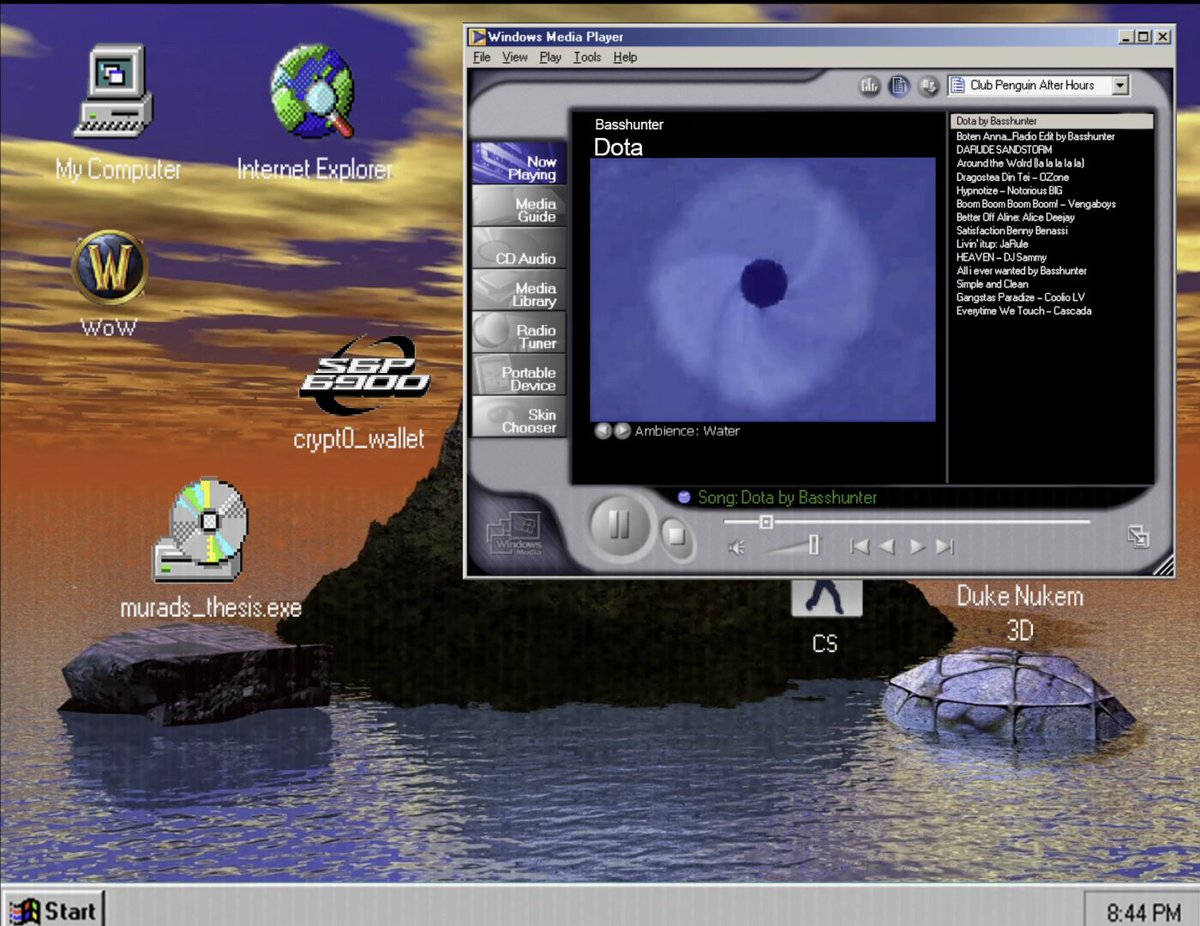Screen dimensions: 1200x926
Task: Open the Media Guide tab
Action: pos(519,206)
